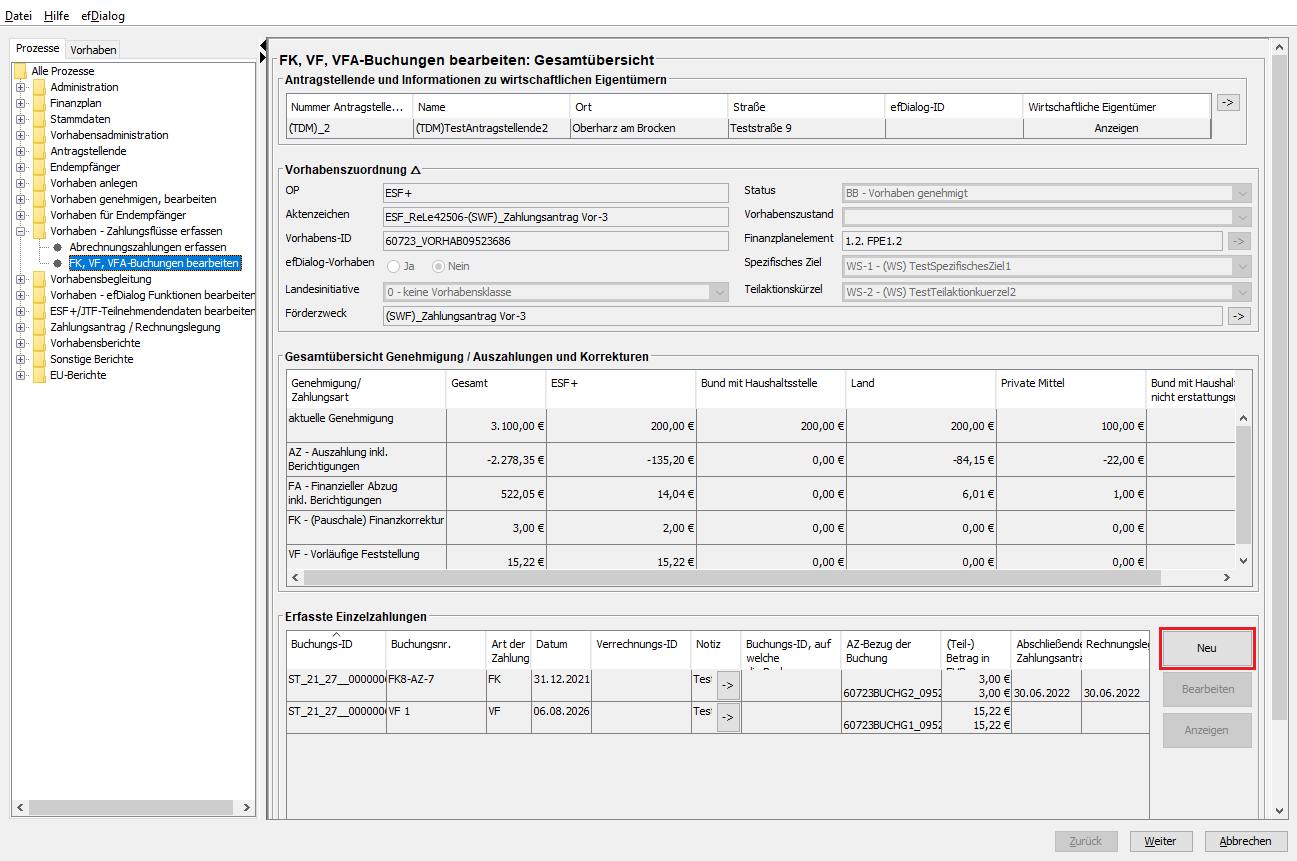This screenshot has width=1297, height=861.
Task: Open Notiz arrow for FK8-AZ-7 row
Action: click(728, 686)
